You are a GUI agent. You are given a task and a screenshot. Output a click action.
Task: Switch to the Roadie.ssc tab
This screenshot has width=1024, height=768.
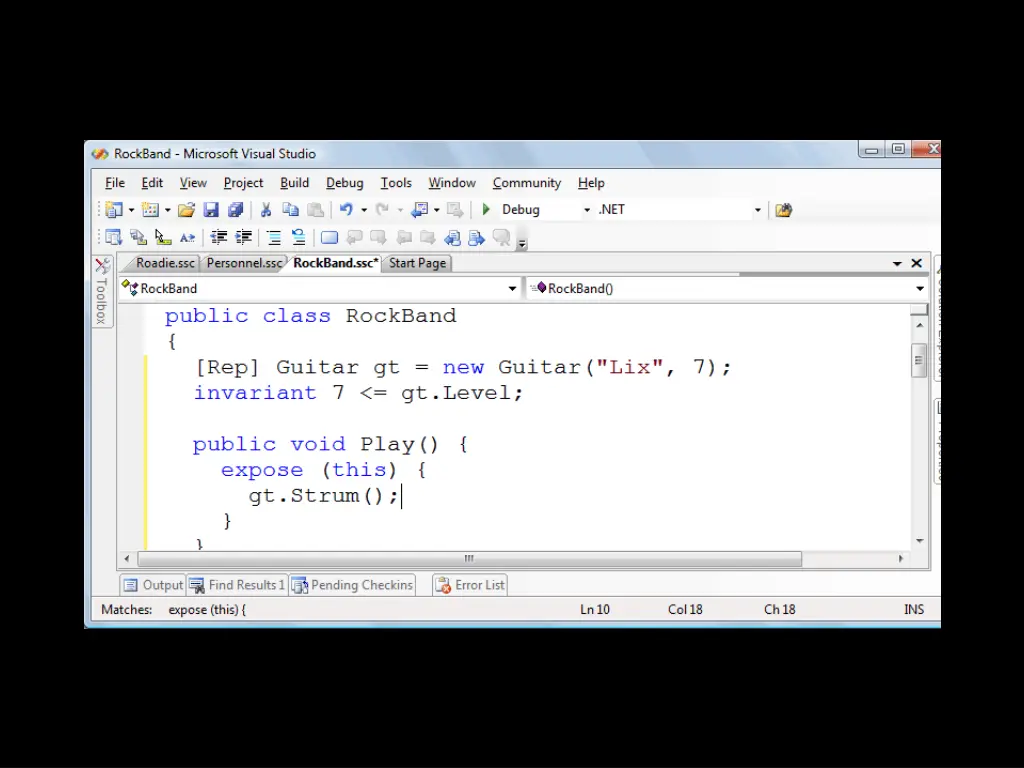(x=164, y=263)
